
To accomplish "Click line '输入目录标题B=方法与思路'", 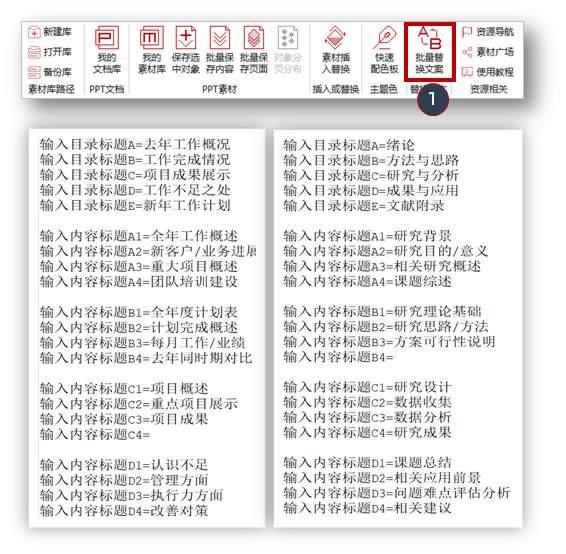I will pyautogui.click(x=371, y=160).
